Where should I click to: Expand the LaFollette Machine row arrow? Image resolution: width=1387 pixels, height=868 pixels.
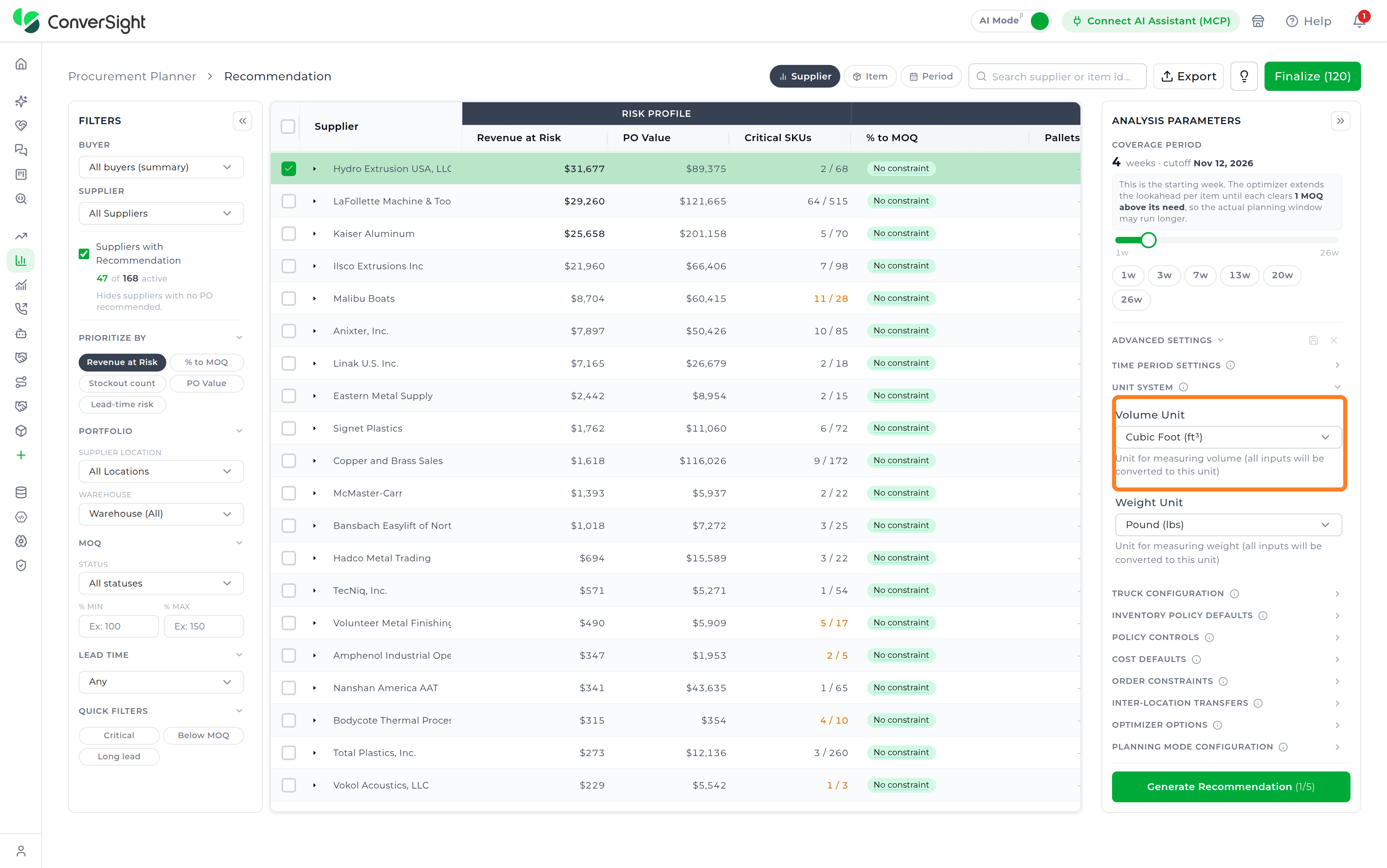pyautogui.click(x=314, y=202)
